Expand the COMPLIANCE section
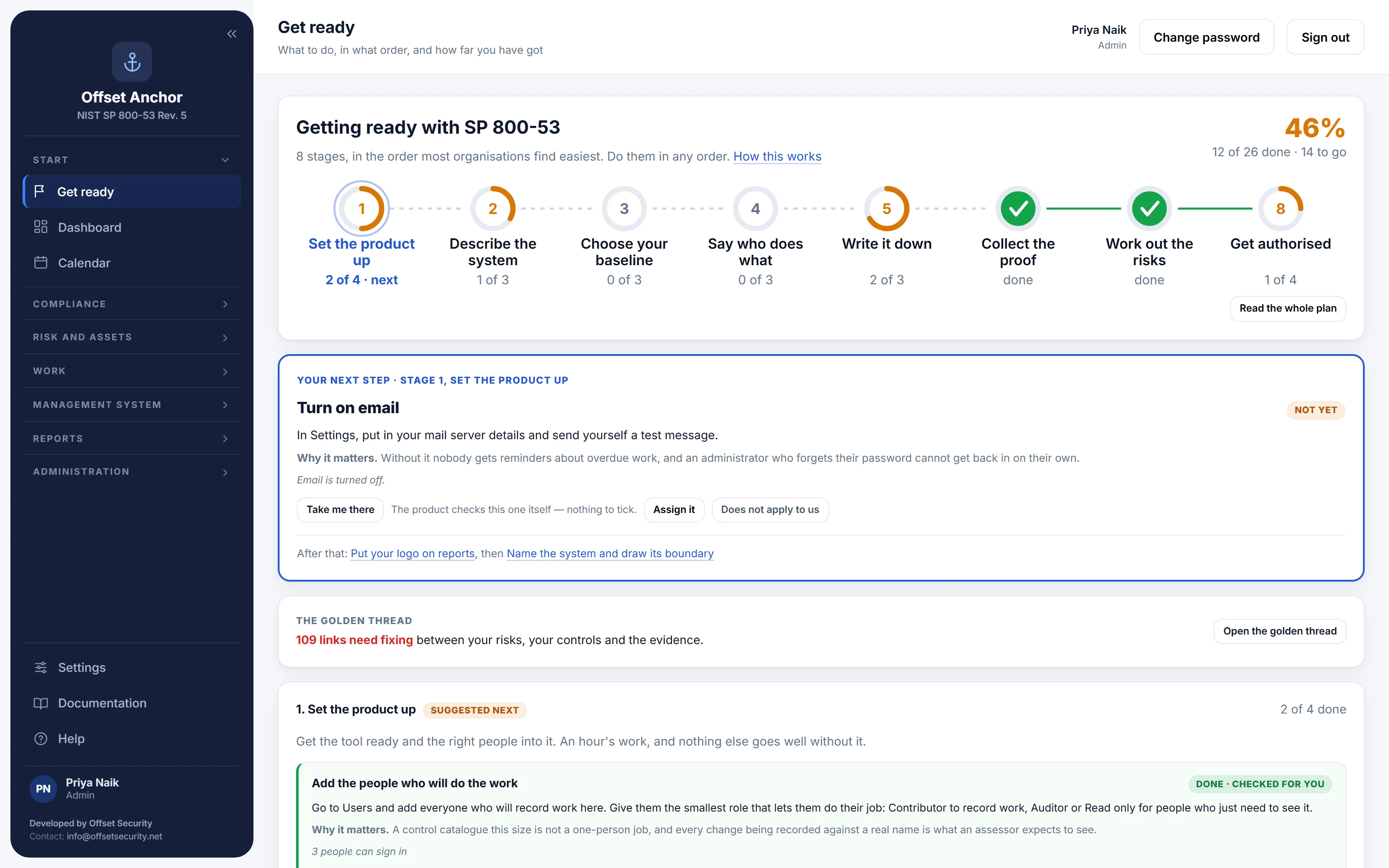Image resolution: width=1389 pixels, height=868 pixels. [132, 304]
